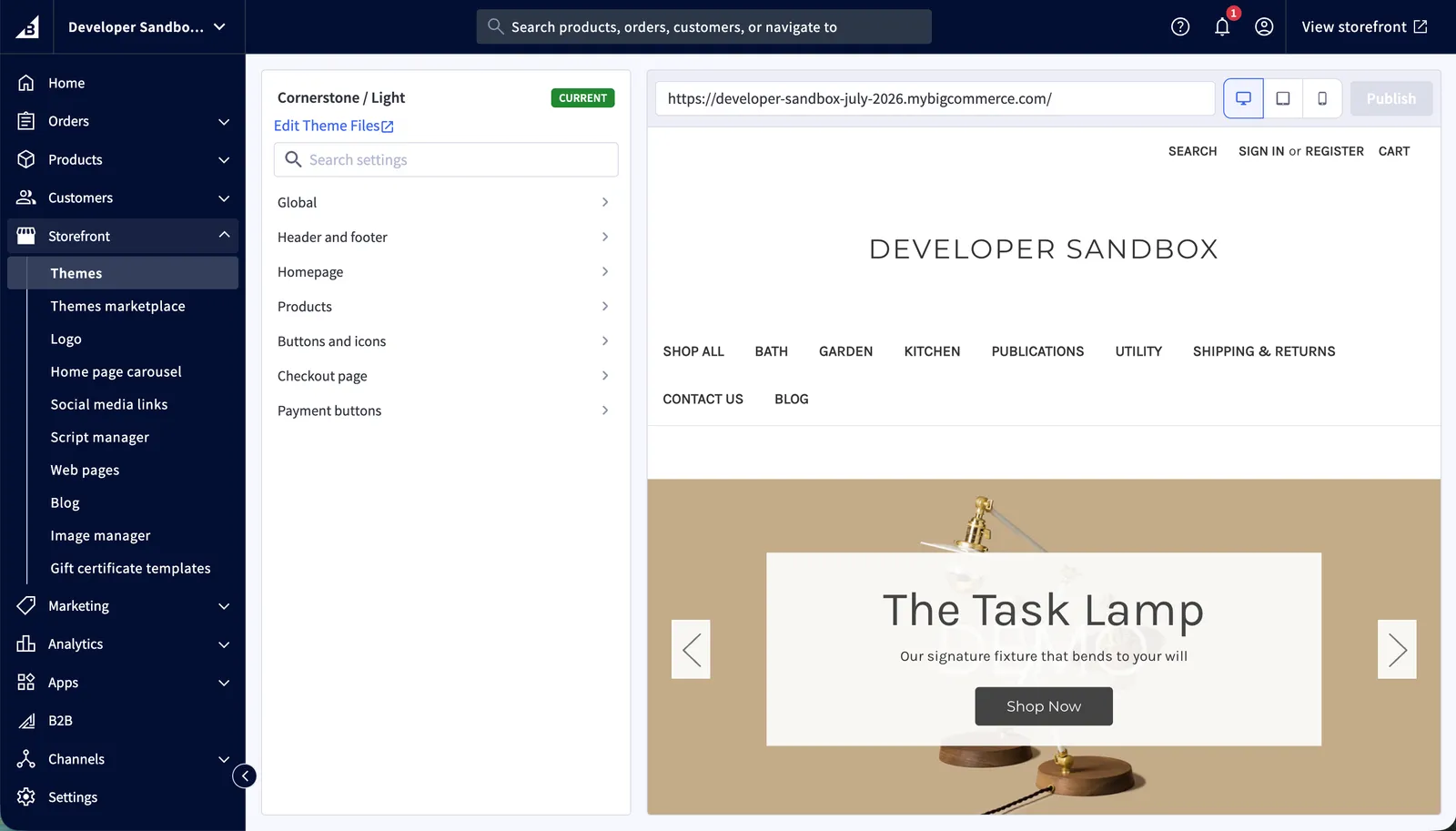Click the Search settings input field
The width and height of the screenshot is (1456, 831).
[x=446, y=159]
